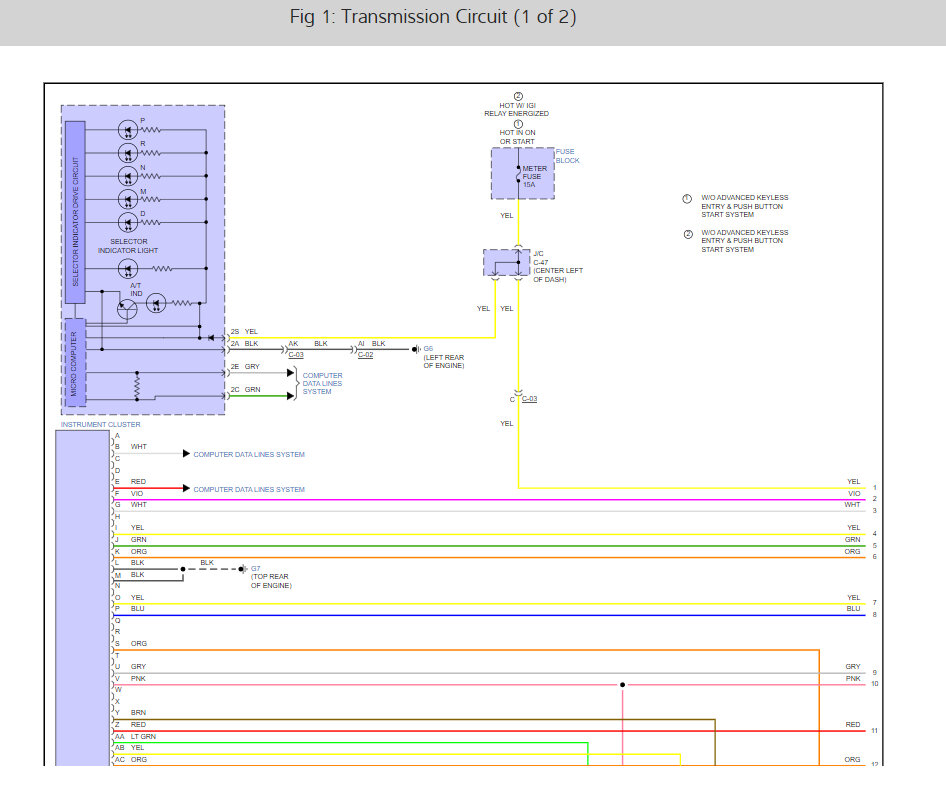Viewport: 946px width, 798px height.
Task: Open Computer Data Lines System link beside GRY/GRN wires
Action: (x=323, y=383)
